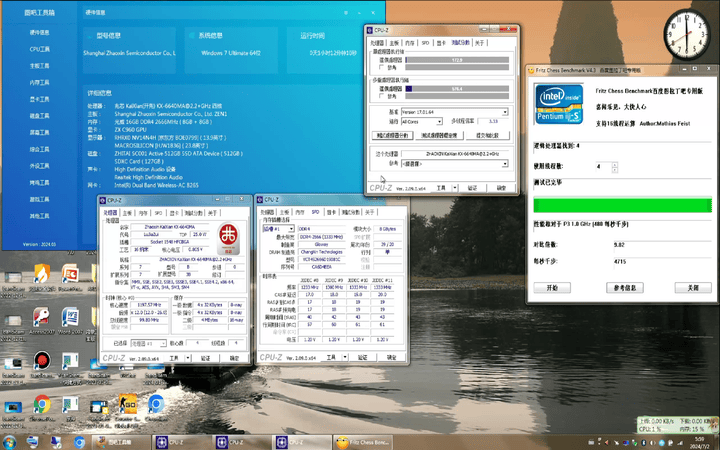Click the Zhaoxin red logo in CPU-Z

[228, 239]
